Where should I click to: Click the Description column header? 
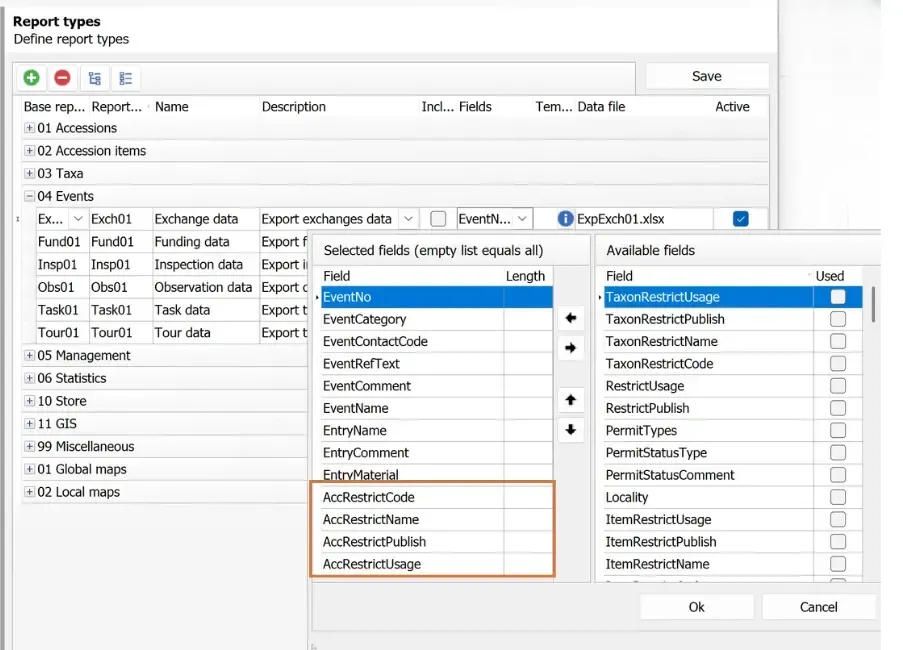pyautogui.click(x=294, y=107)
